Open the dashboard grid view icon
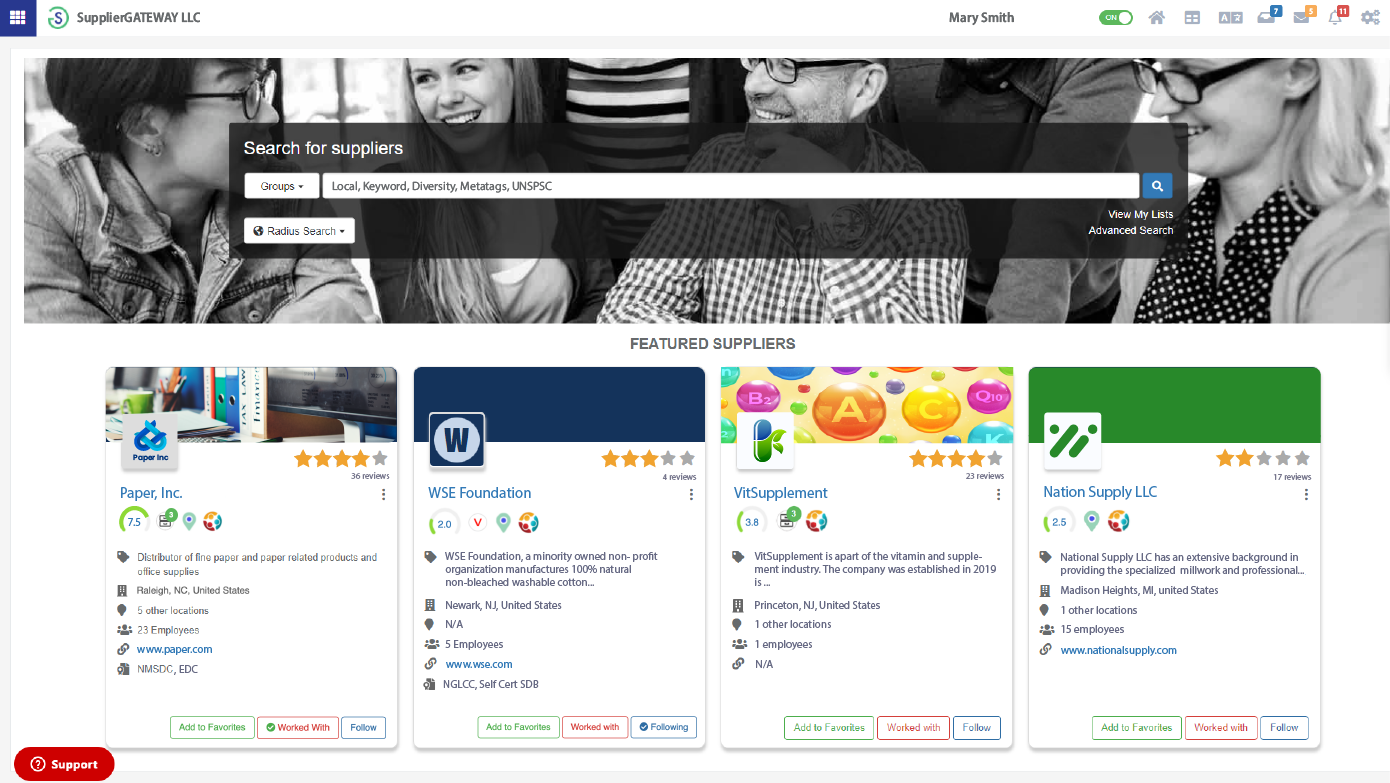The width and height of the screenshot is (1390, 783). click(1192, 18)
